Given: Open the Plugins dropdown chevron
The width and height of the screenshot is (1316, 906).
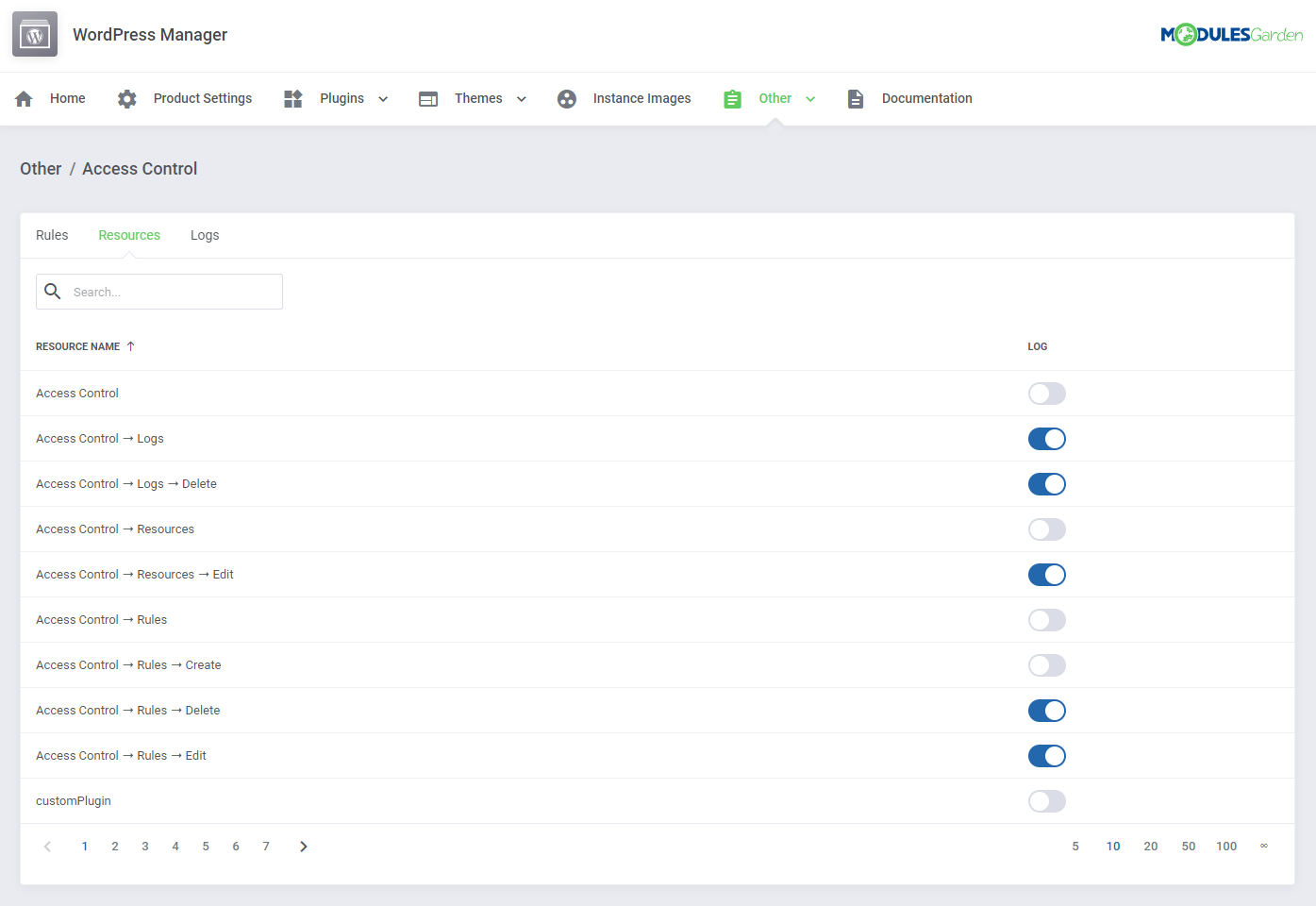Looking at the screenshot, I should coord(383,98).
